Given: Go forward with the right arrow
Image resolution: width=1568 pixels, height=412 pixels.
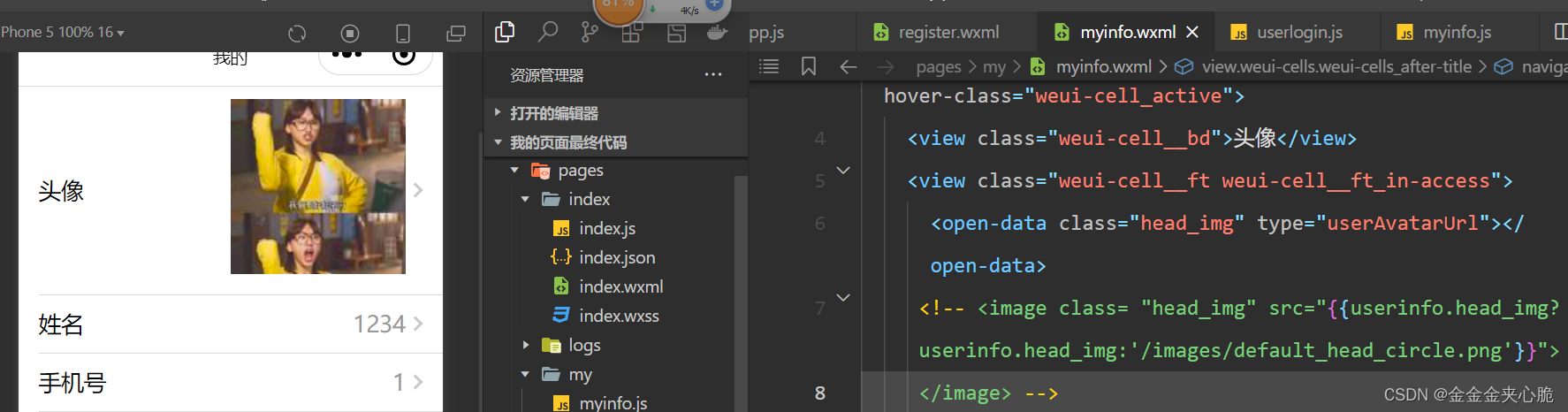Looking at the screenshot, I should tap(886, 66).
